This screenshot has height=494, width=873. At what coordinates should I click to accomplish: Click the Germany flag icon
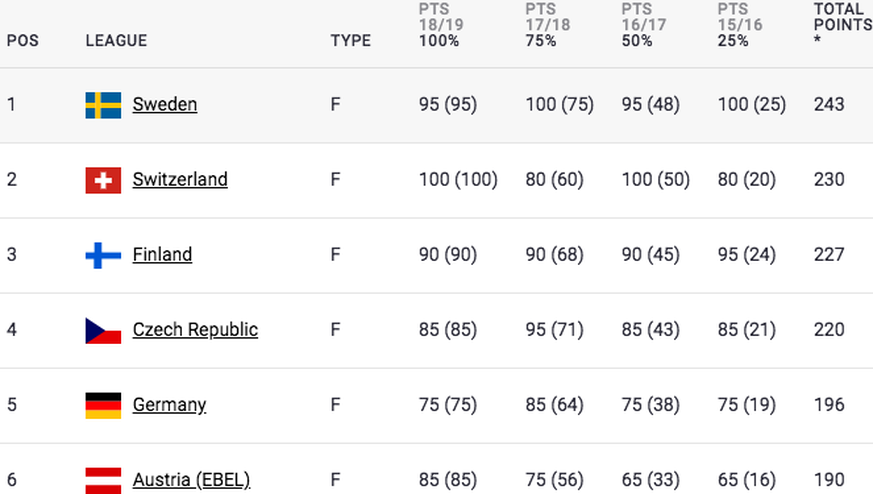click(x=103, y=405)
